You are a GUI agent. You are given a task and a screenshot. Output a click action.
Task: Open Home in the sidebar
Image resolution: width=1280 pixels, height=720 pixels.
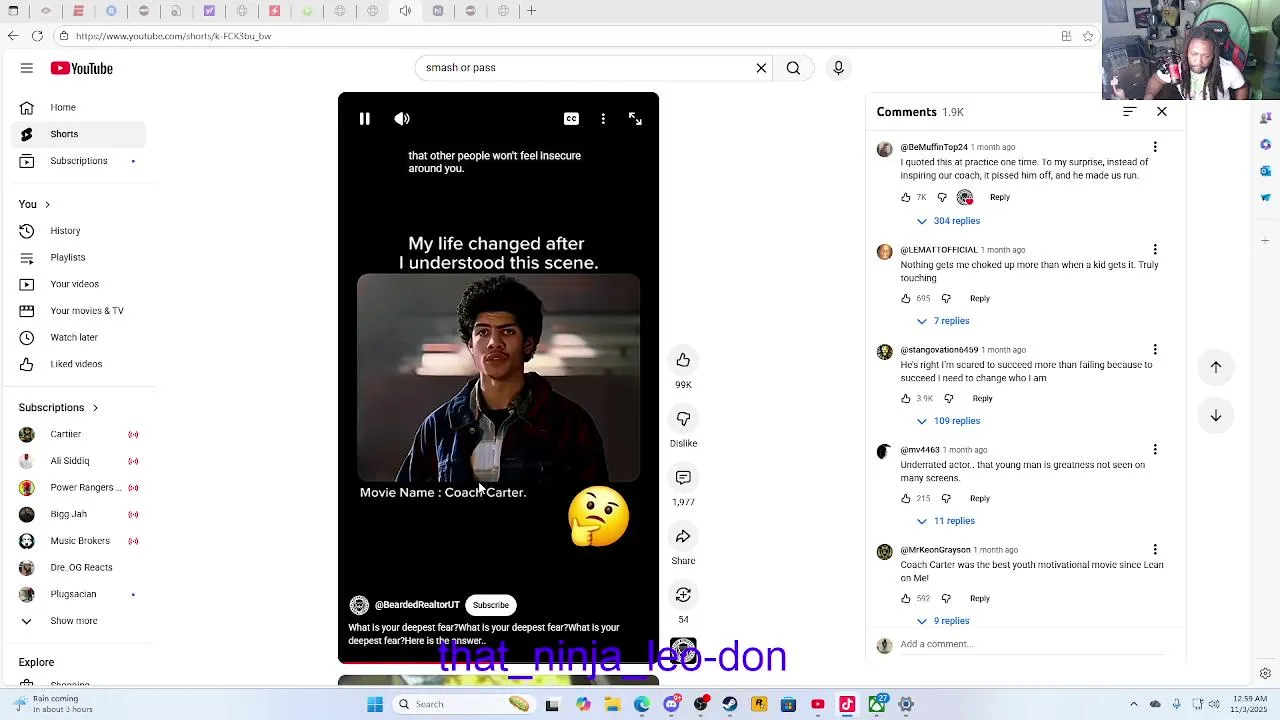tap(78, 107)
